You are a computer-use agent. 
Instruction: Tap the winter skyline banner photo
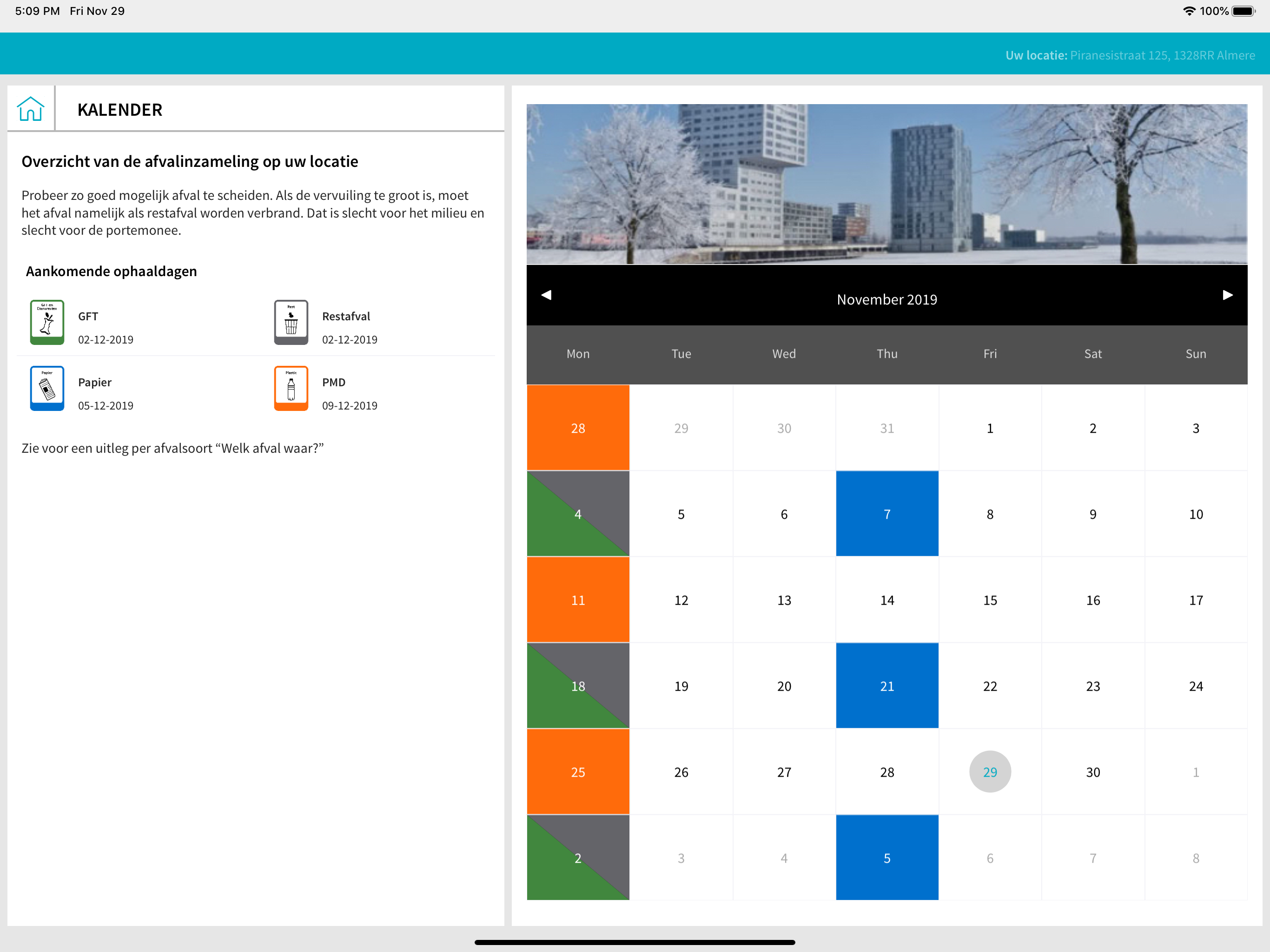pyautogui.click(x=886, y=184)
